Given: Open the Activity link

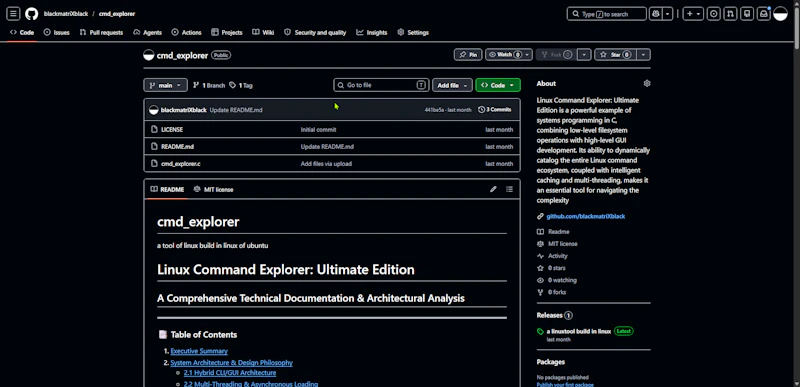Looking at the screenshot, I should 558,256.
